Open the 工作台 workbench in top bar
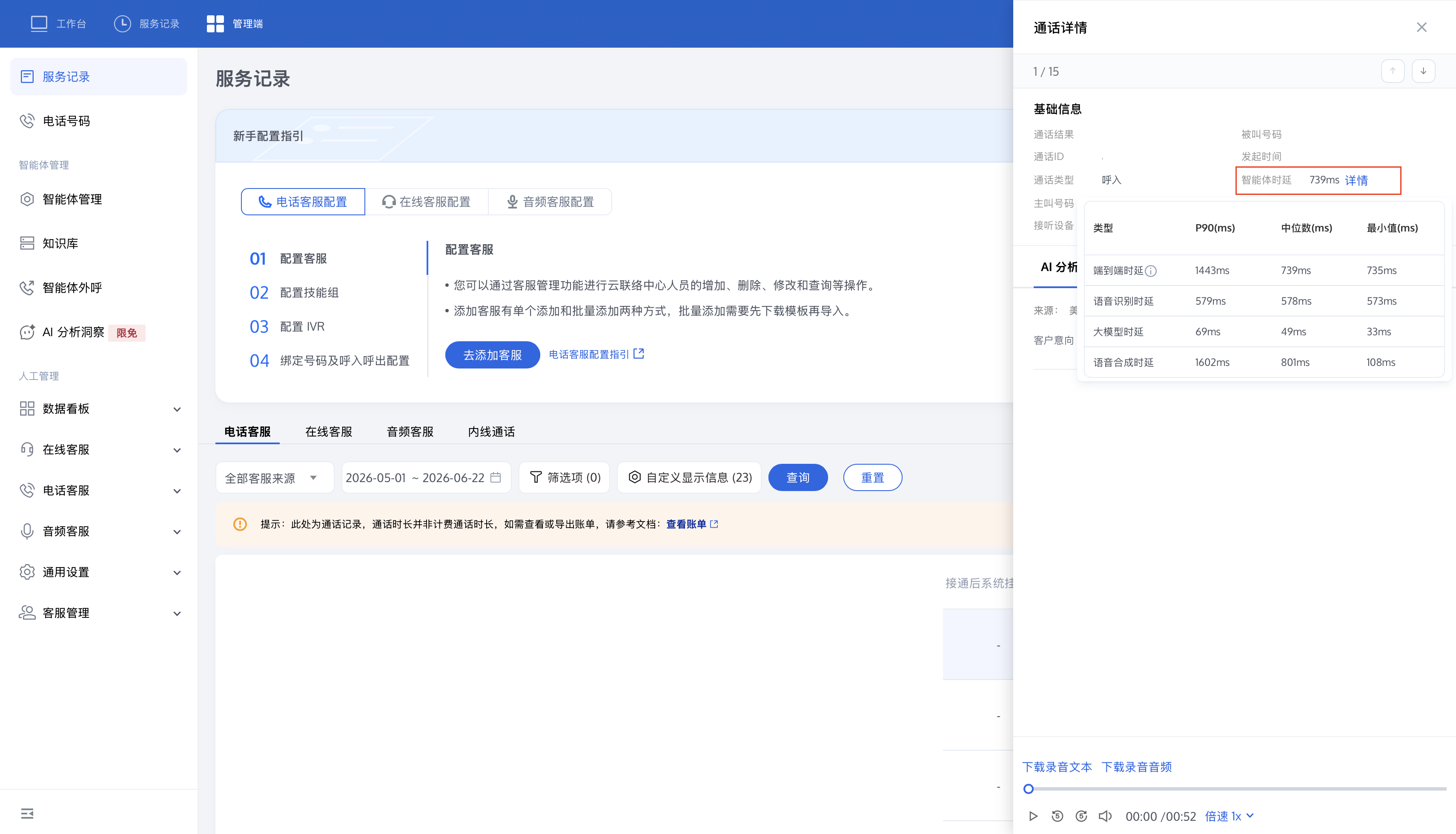This screenshot has width=1456, height=834. tap(58, 23)
